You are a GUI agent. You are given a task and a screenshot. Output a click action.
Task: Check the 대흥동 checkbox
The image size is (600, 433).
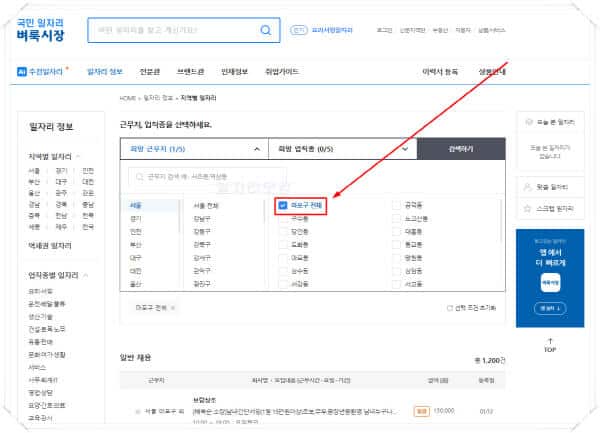pyautogui.click(x=396, y=232)
